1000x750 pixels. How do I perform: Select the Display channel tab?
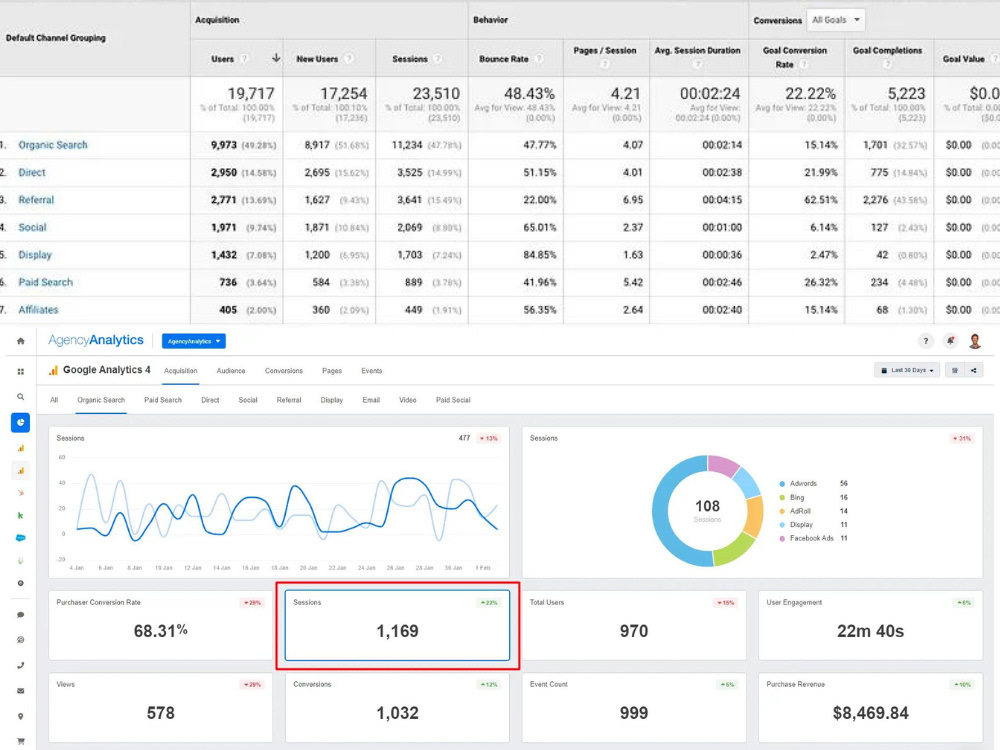[332, 400]
